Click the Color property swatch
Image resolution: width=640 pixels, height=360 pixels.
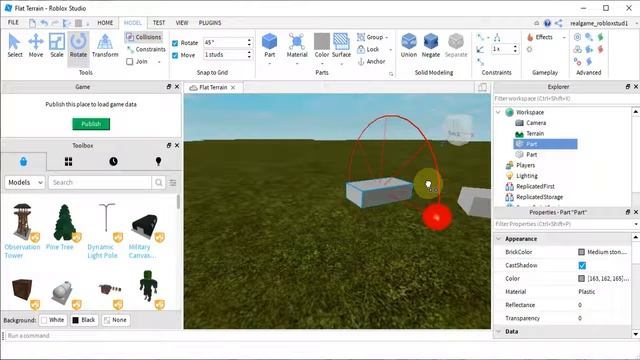coord(582,278)
